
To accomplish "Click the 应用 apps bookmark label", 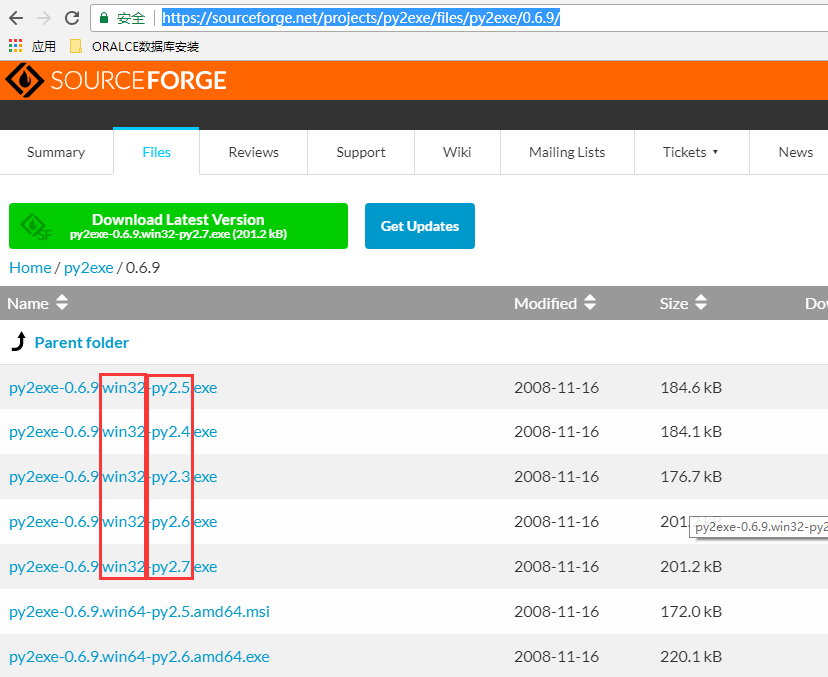I will coord(43,46).
